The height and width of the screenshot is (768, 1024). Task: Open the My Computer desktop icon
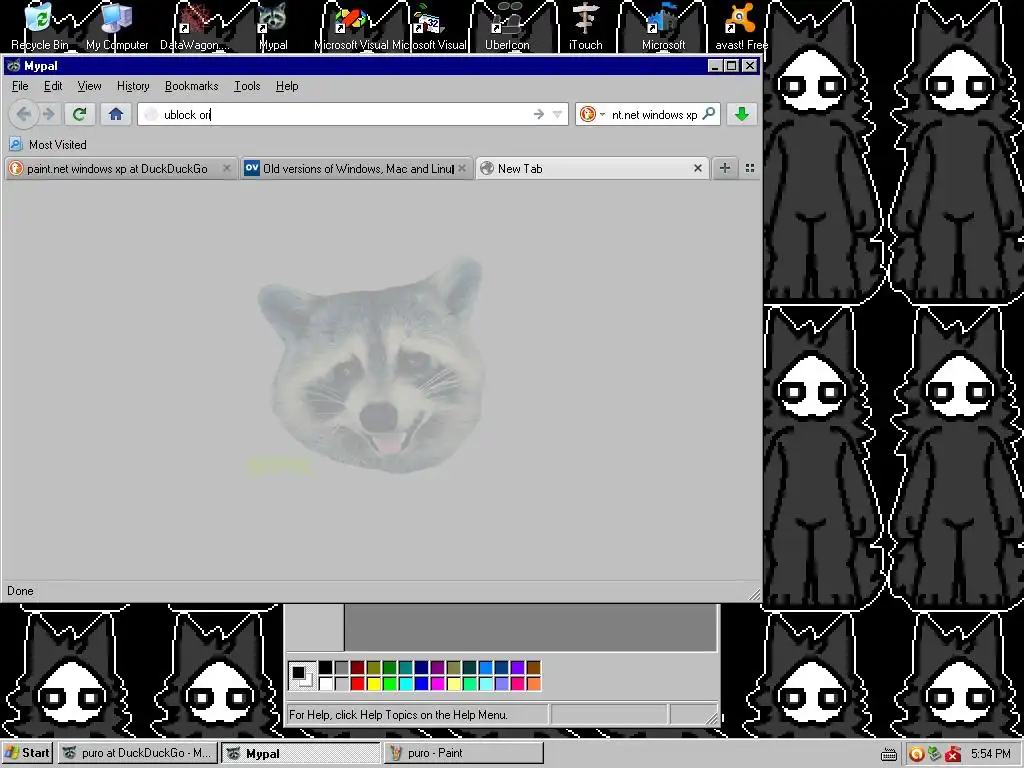click(x=117, y=26)
